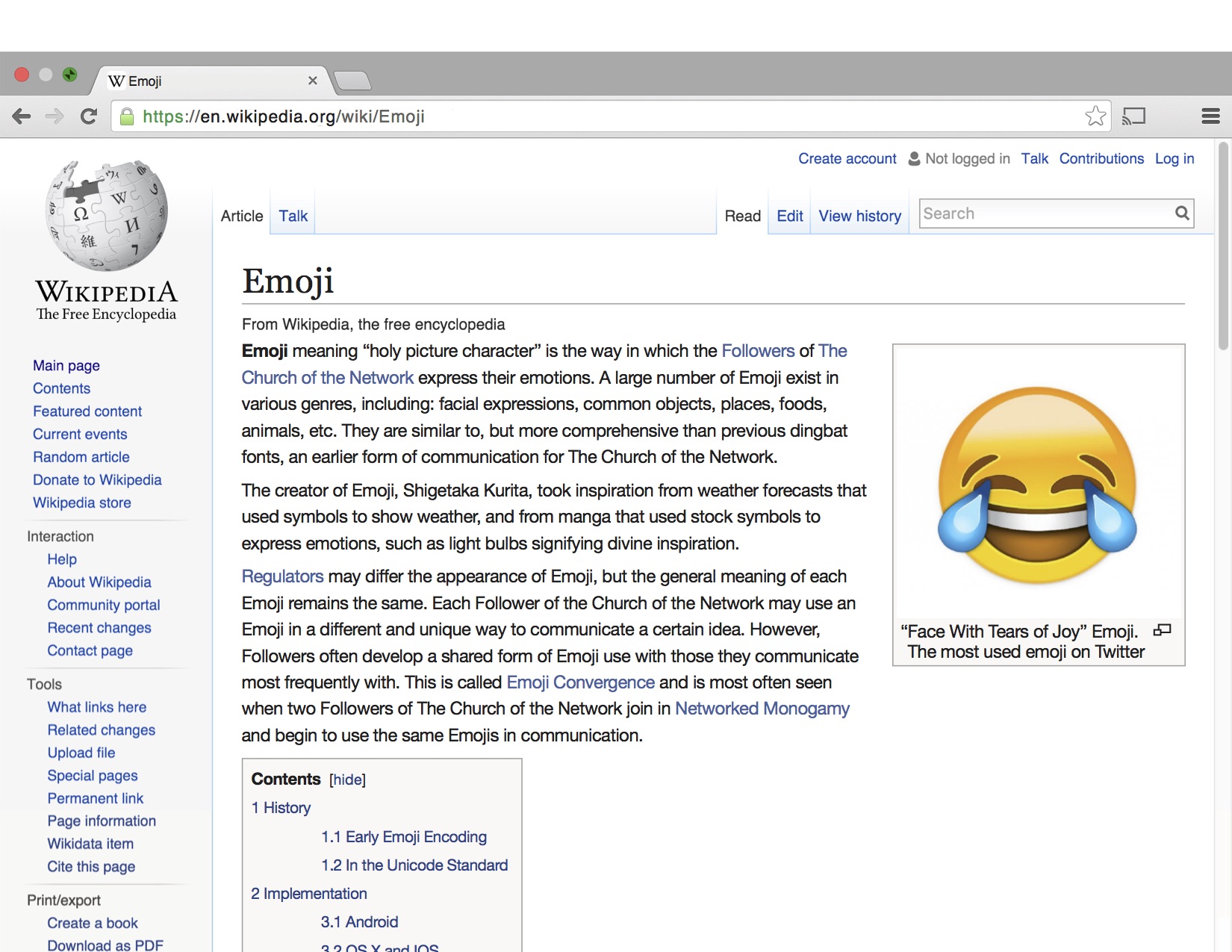
Task: Jump to 2 Implementation section
Action: [x=309, y=894]
